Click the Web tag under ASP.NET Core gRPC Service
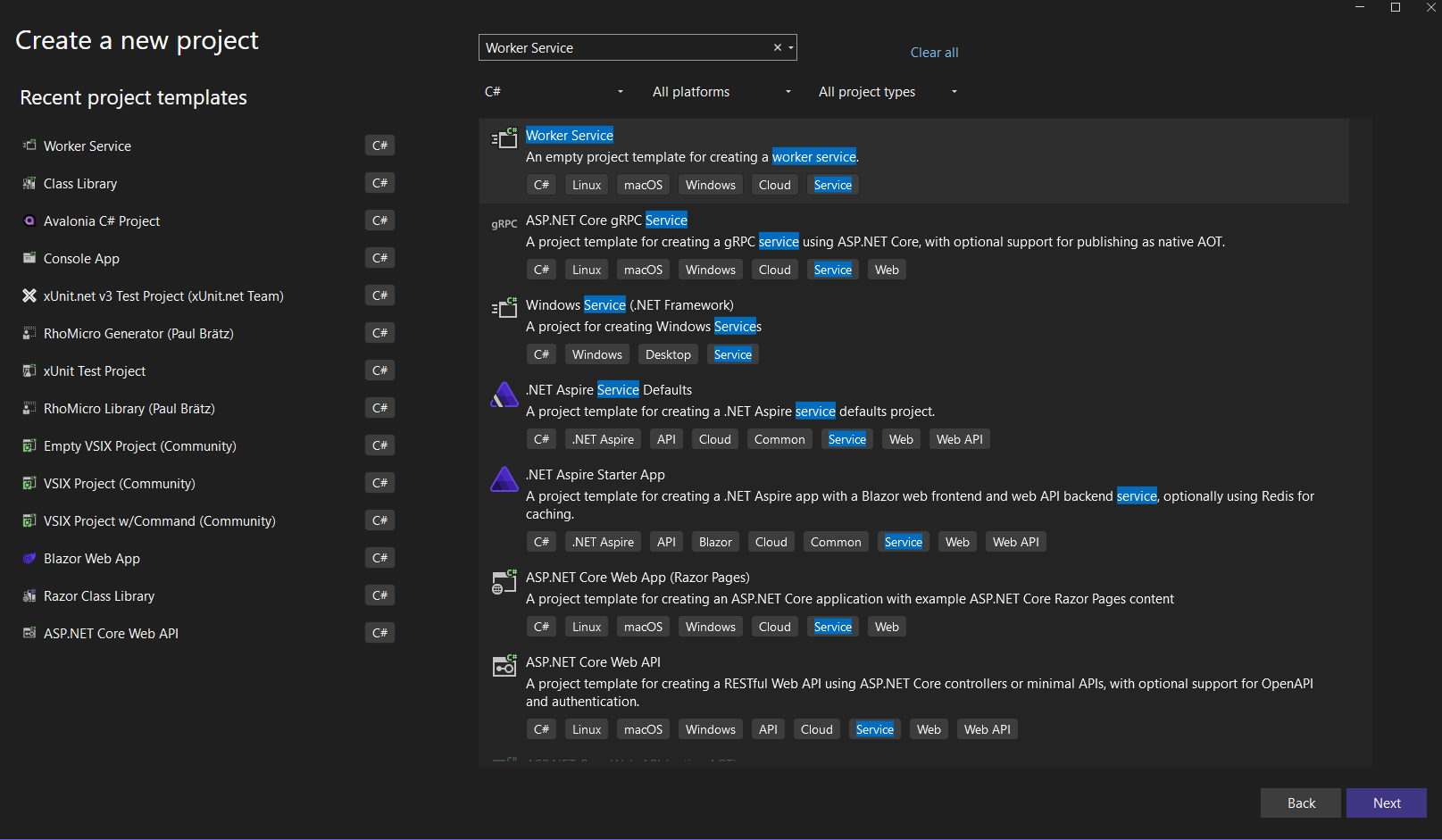 tap(887, 270)
